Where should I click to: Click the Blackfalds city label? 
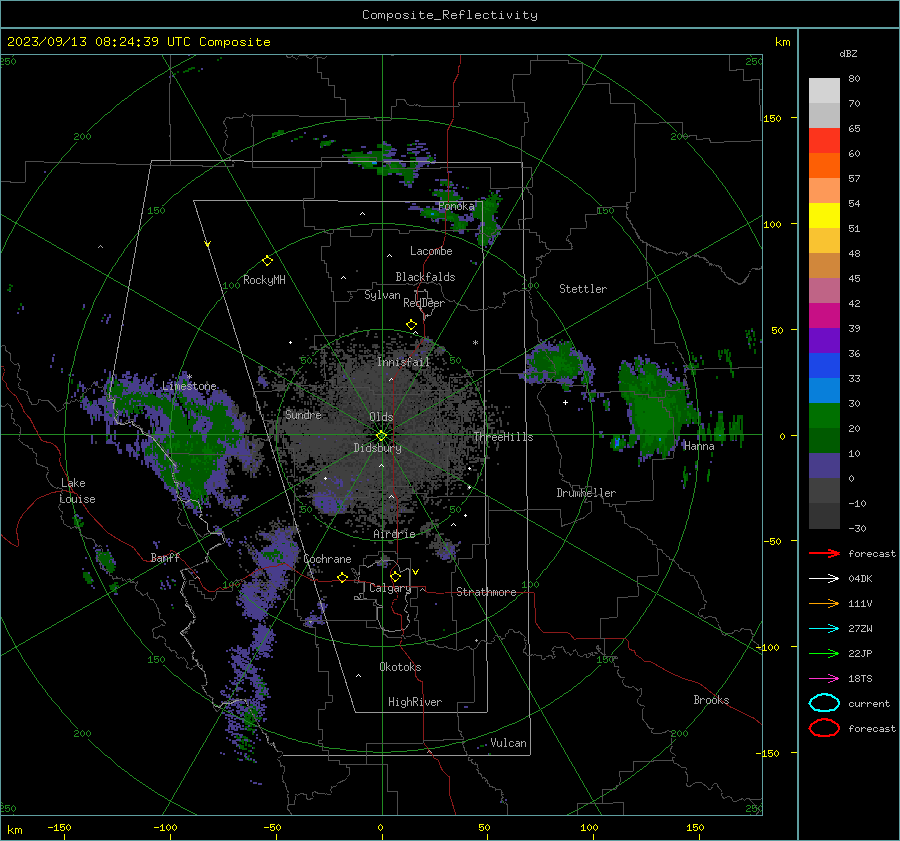[425, 277]
